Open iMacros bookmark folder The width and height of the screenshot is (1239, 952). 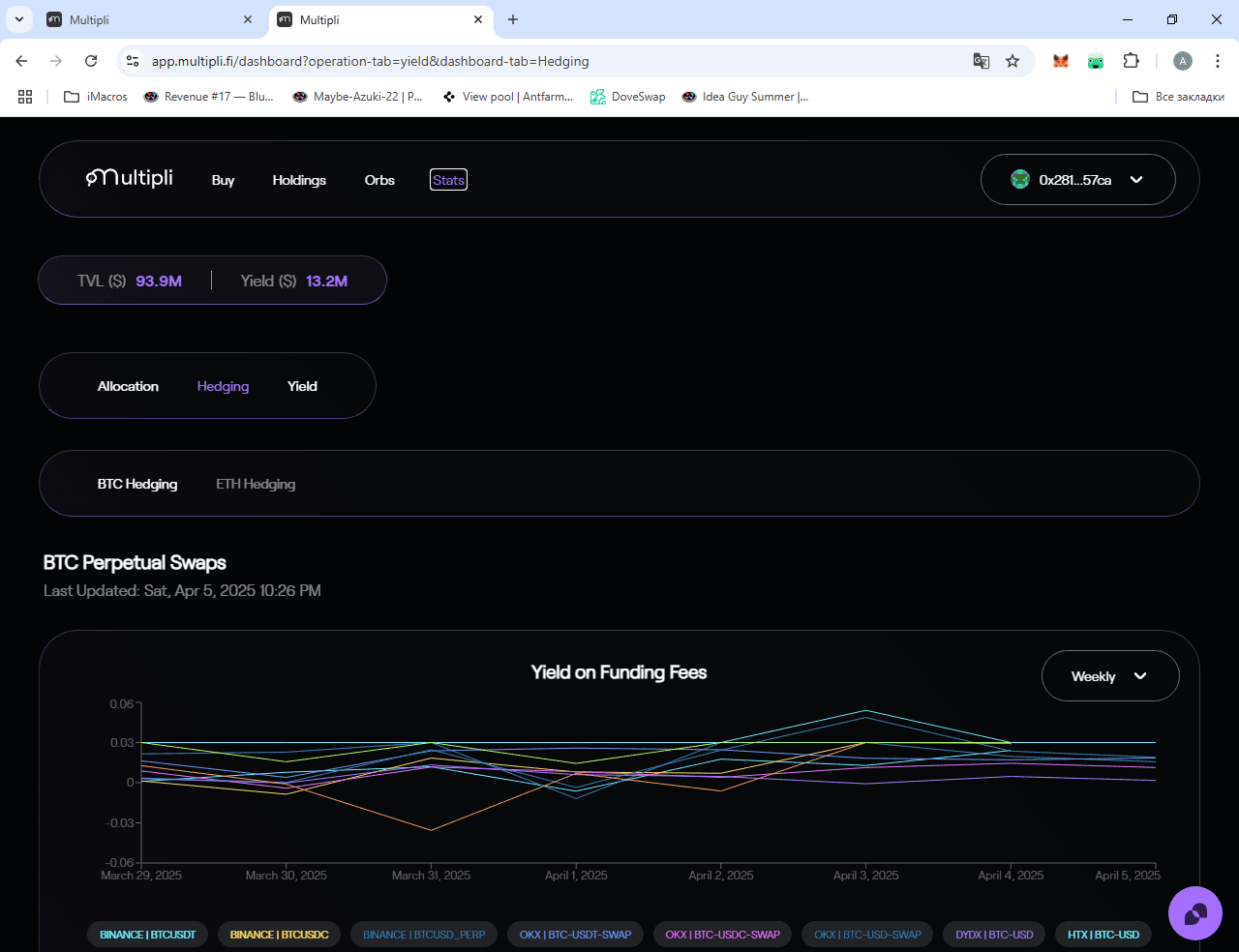pyautogui.click(x=96, y=97)
